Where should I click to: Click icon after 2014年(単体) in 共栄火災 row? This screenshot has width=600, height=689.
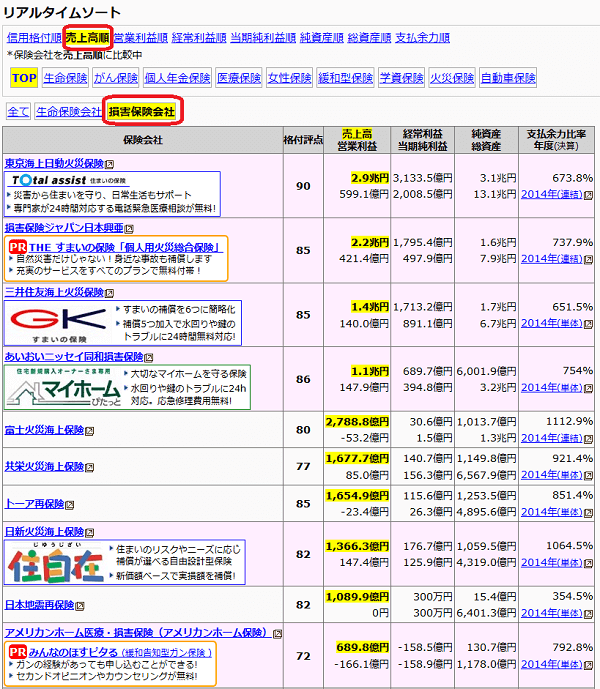[588, 476]
